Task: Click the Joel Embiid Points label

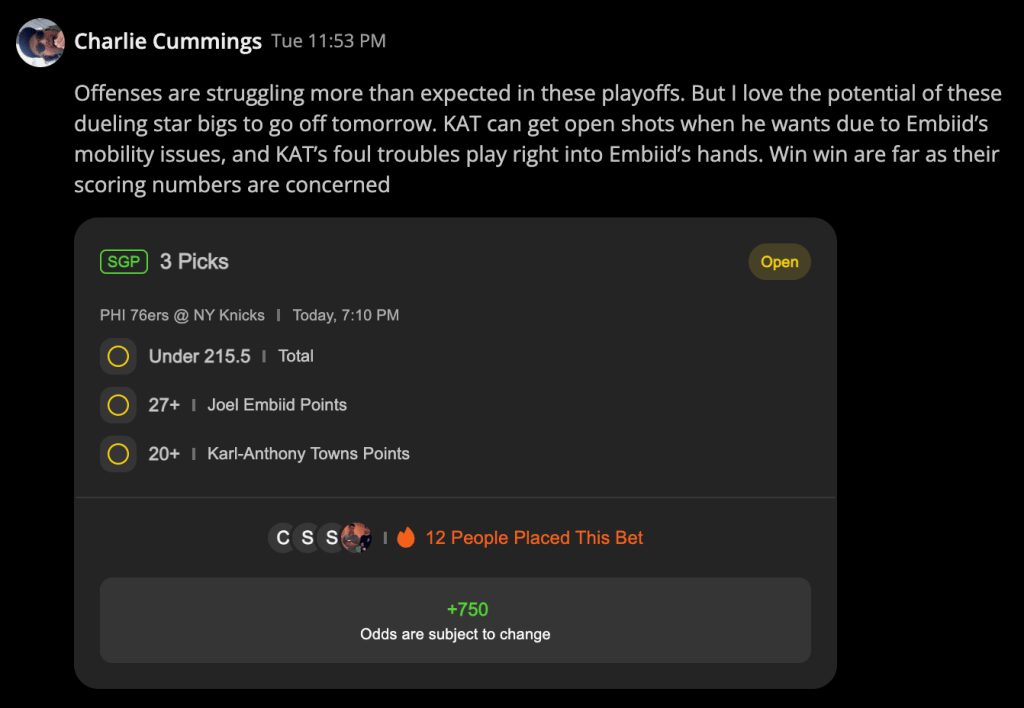Action: click(277, 405)
